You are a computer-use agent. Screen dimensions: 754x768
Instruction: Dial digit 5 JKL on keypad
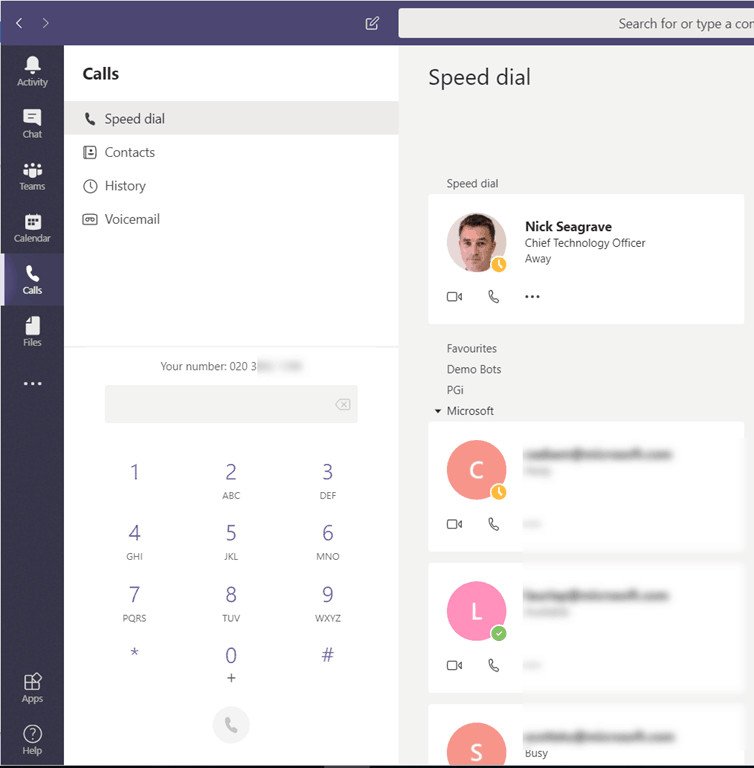[x=231, y=541]
